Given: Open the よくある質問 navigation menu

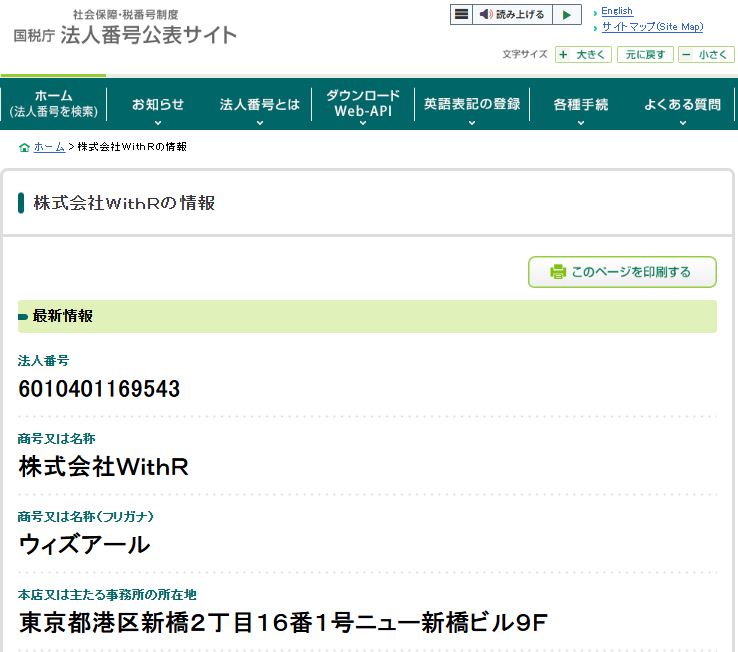Looking at the screenshot, I should 682,104.
